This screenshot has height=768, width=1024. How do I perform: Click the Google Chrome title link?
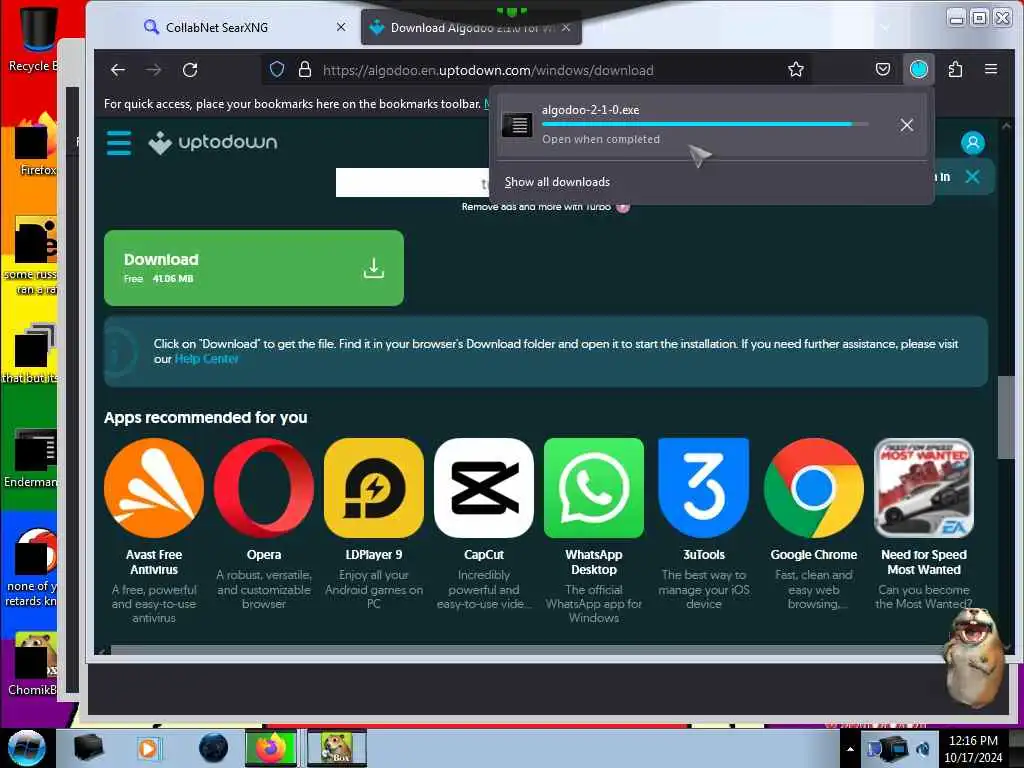pyautogui.click(x=814, y=554)
